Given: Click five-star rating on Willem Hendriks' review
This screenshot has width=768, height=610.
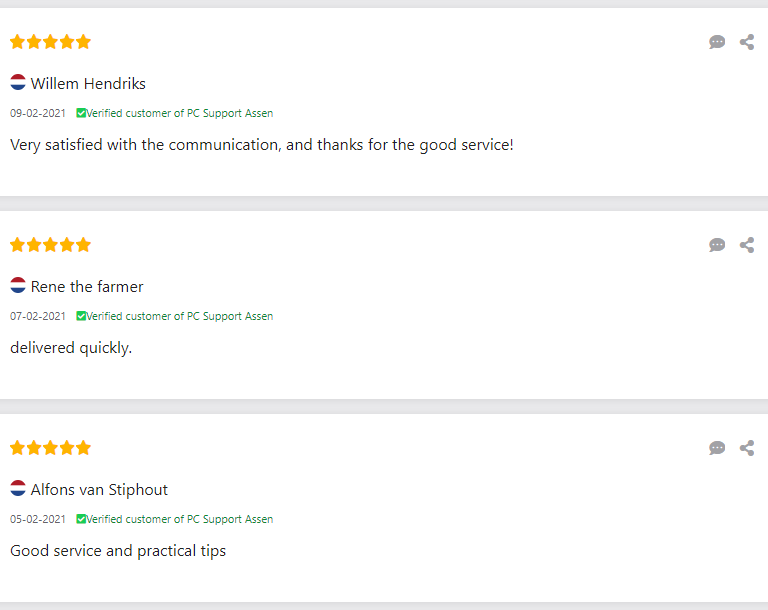Looking at the screenshot, I should [50, 42].
